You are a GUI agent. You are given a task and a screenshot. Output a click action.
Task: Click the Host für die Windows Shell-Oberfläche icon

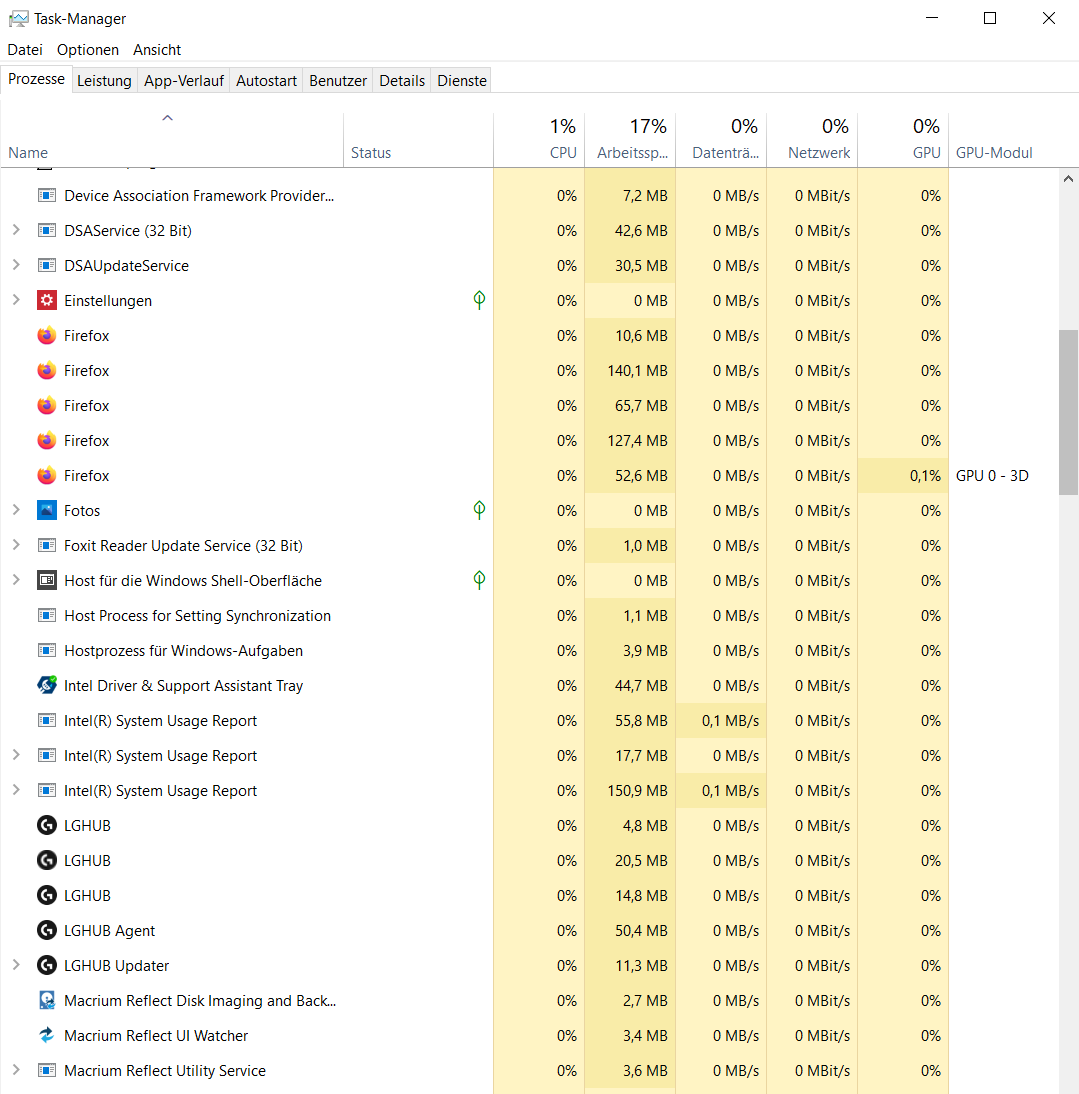47,580
